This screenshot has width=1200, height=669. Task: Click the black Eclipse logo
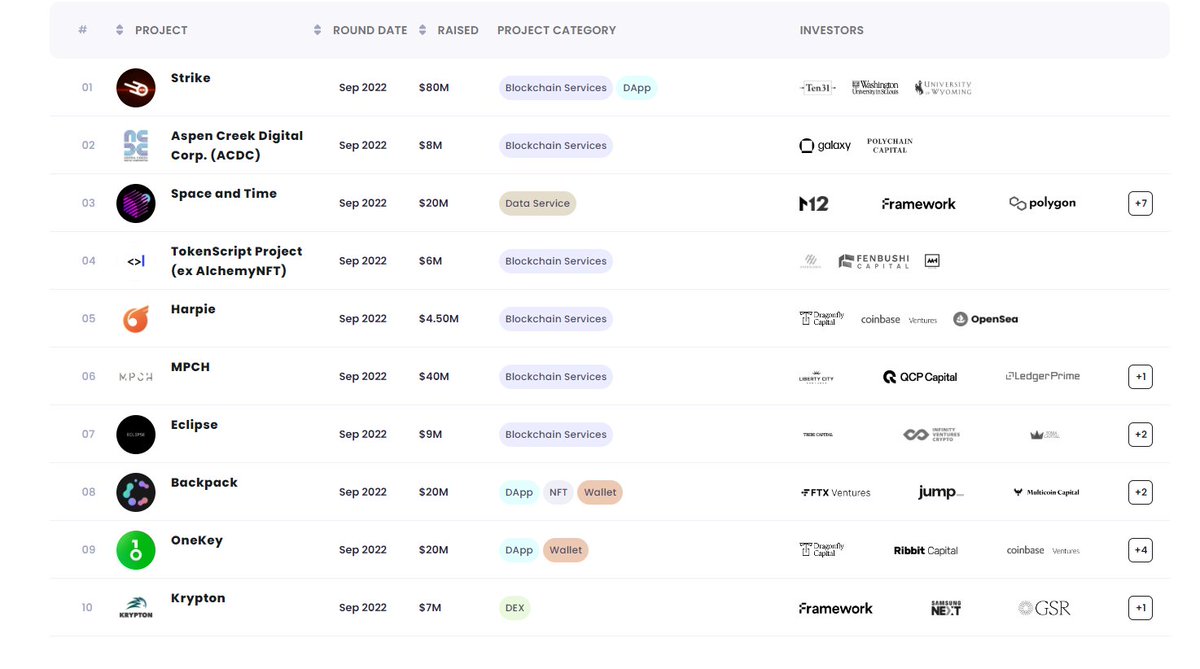coord(136,434)
